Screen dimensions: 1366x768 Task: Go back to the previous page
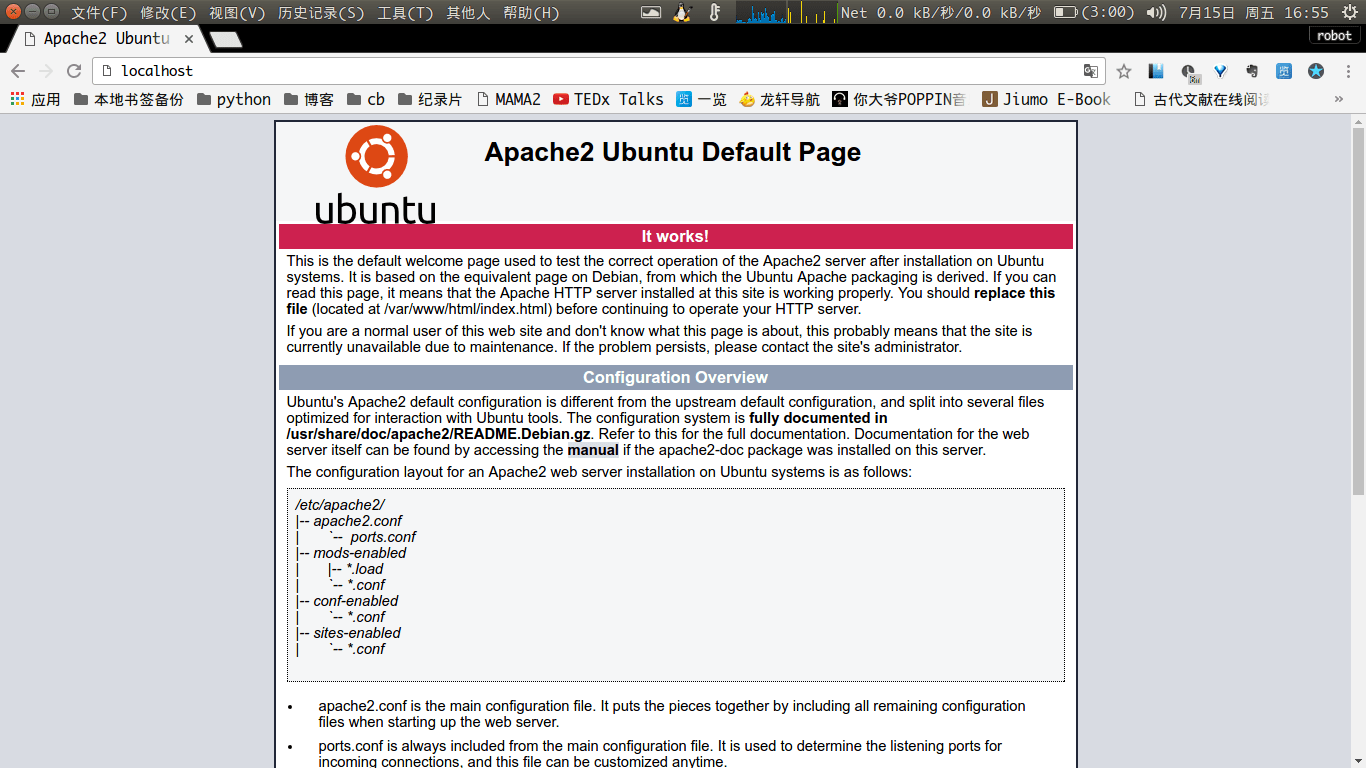(x=18, y=71)
